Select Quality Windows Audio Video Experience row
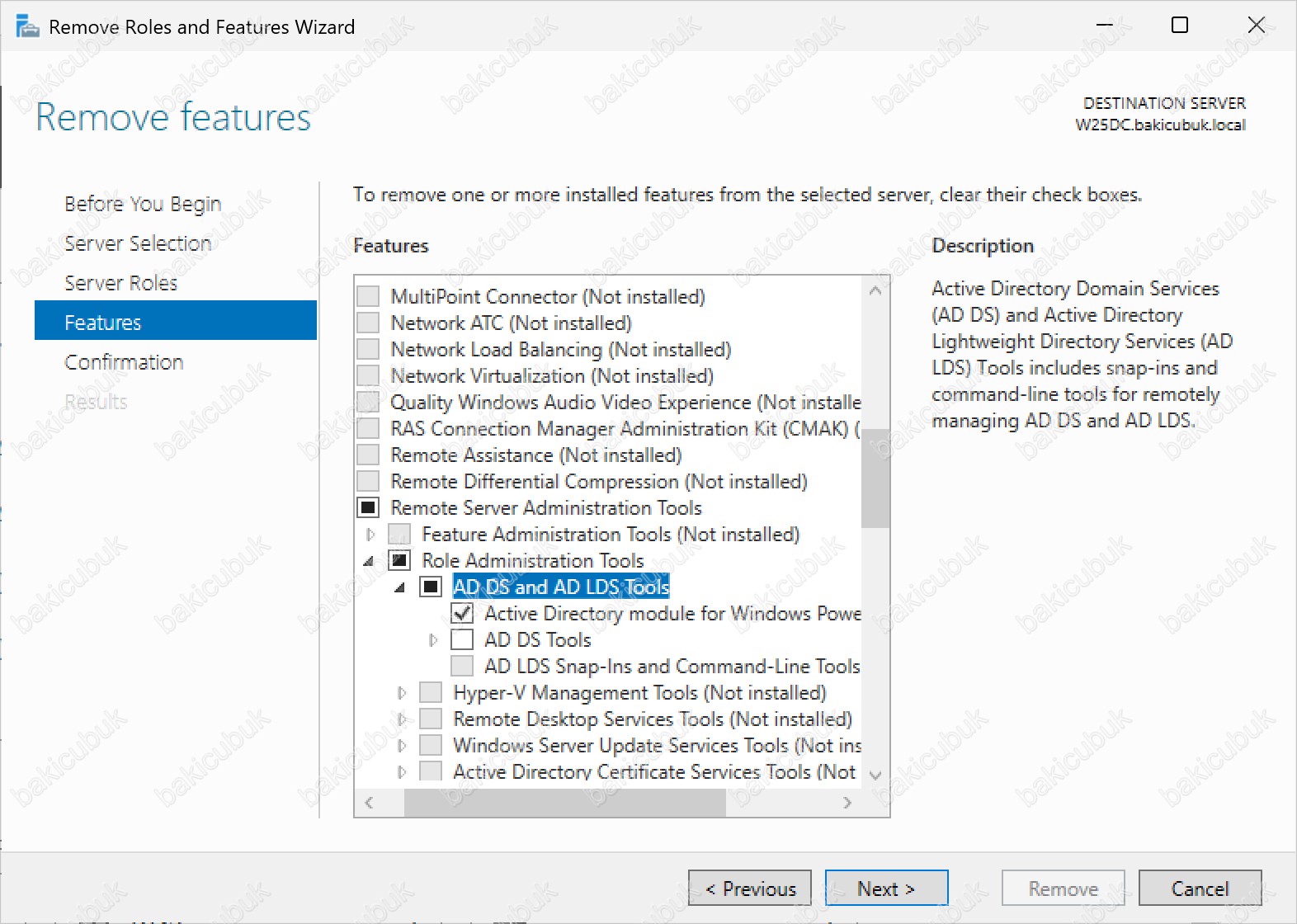 click(625, 402)
